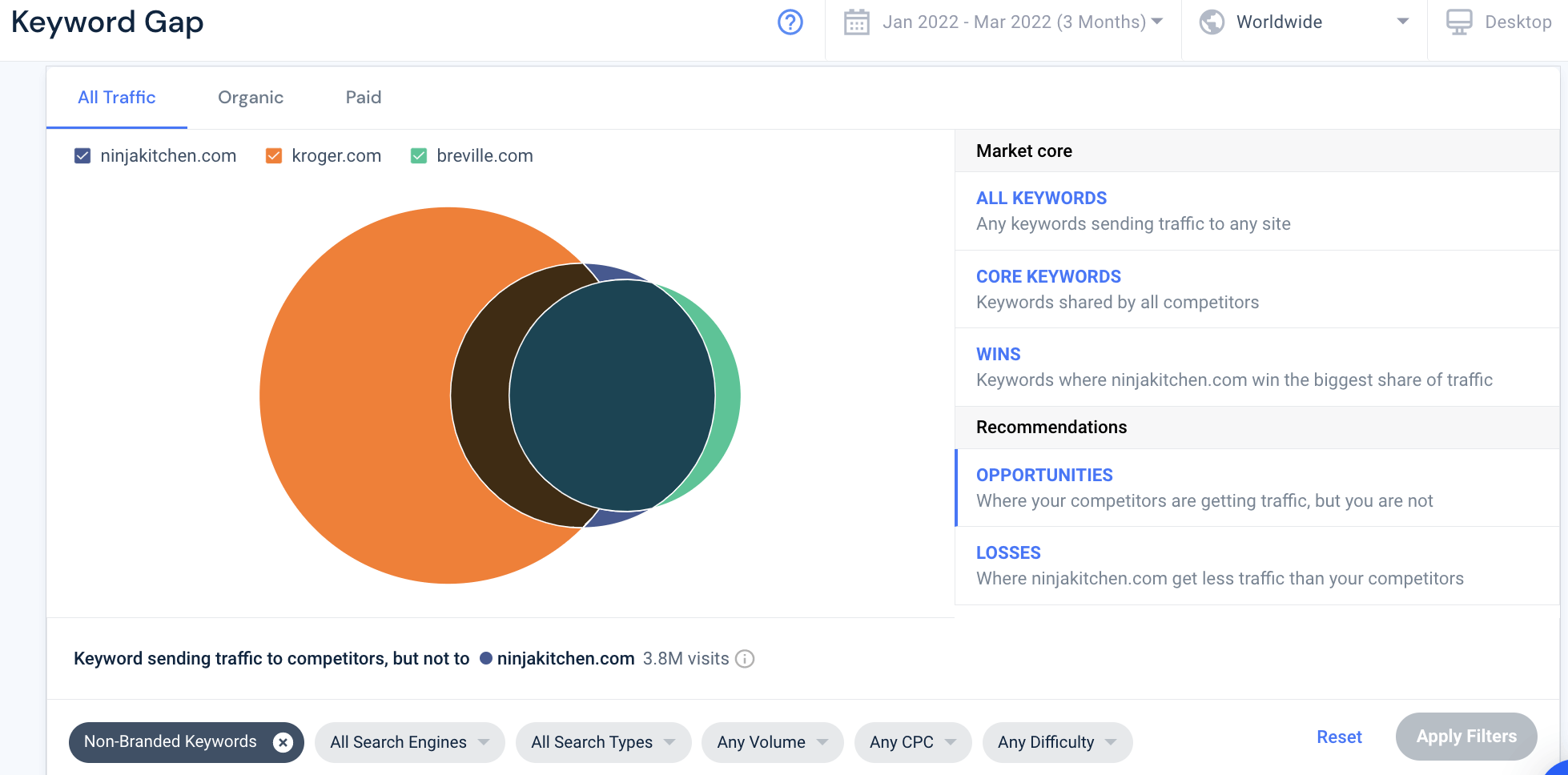Expand the Any Difficulty dropdown
The image size is (1568, 775).
[x=1055, y=742]
